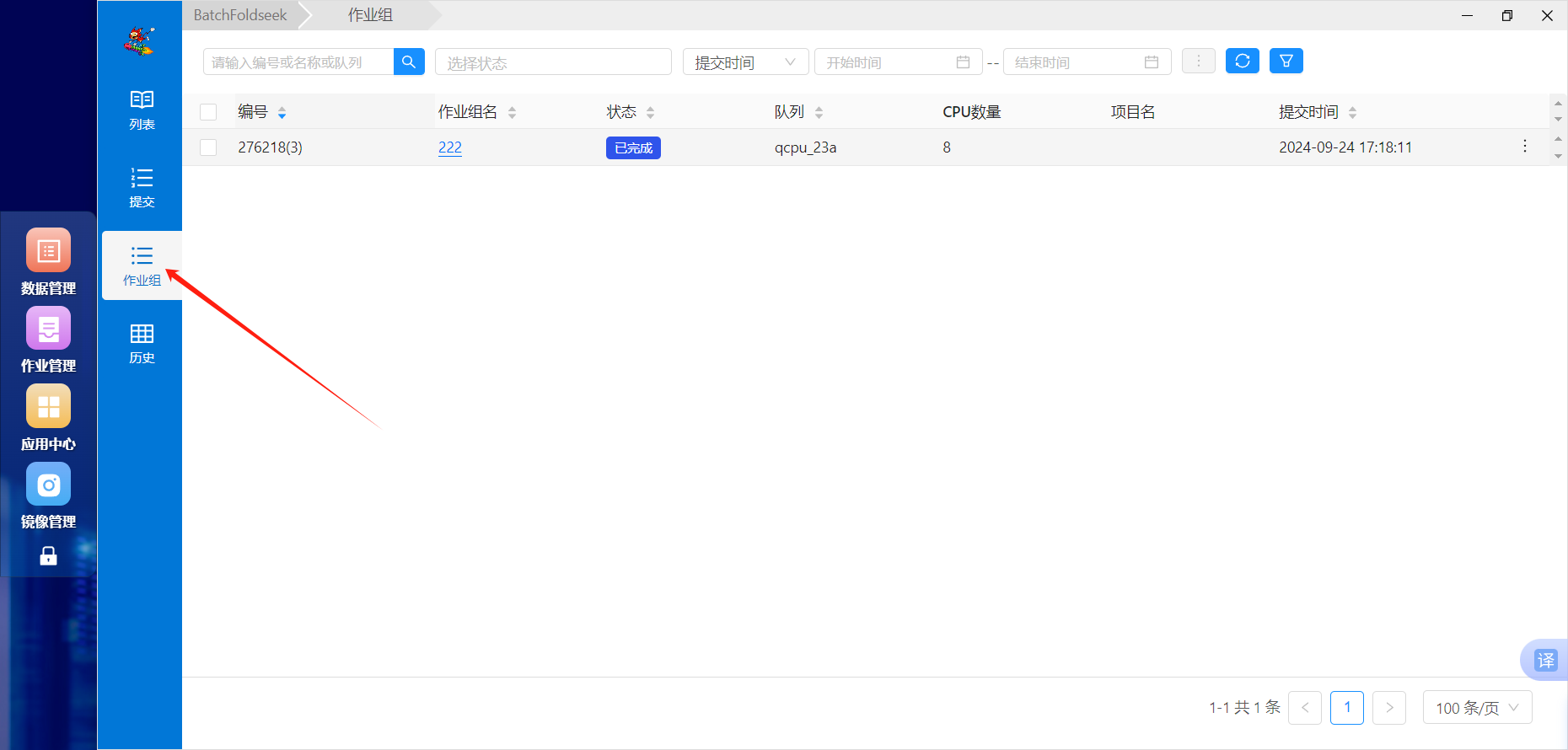Image resolution: width=1568 pixels, height=750 pixels.
Task: Check the row 276218(3) checkbox
Action: click(208, 147)
